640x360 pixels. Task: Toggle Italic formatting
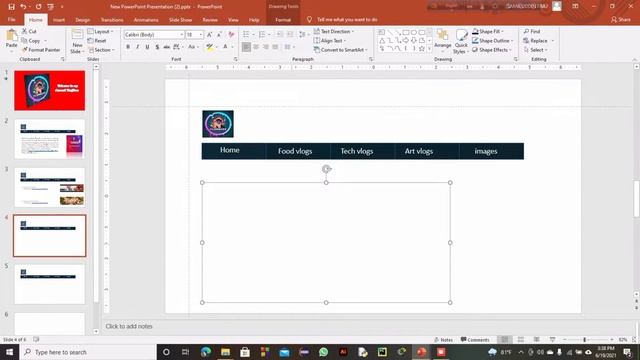tap(138, 47)
